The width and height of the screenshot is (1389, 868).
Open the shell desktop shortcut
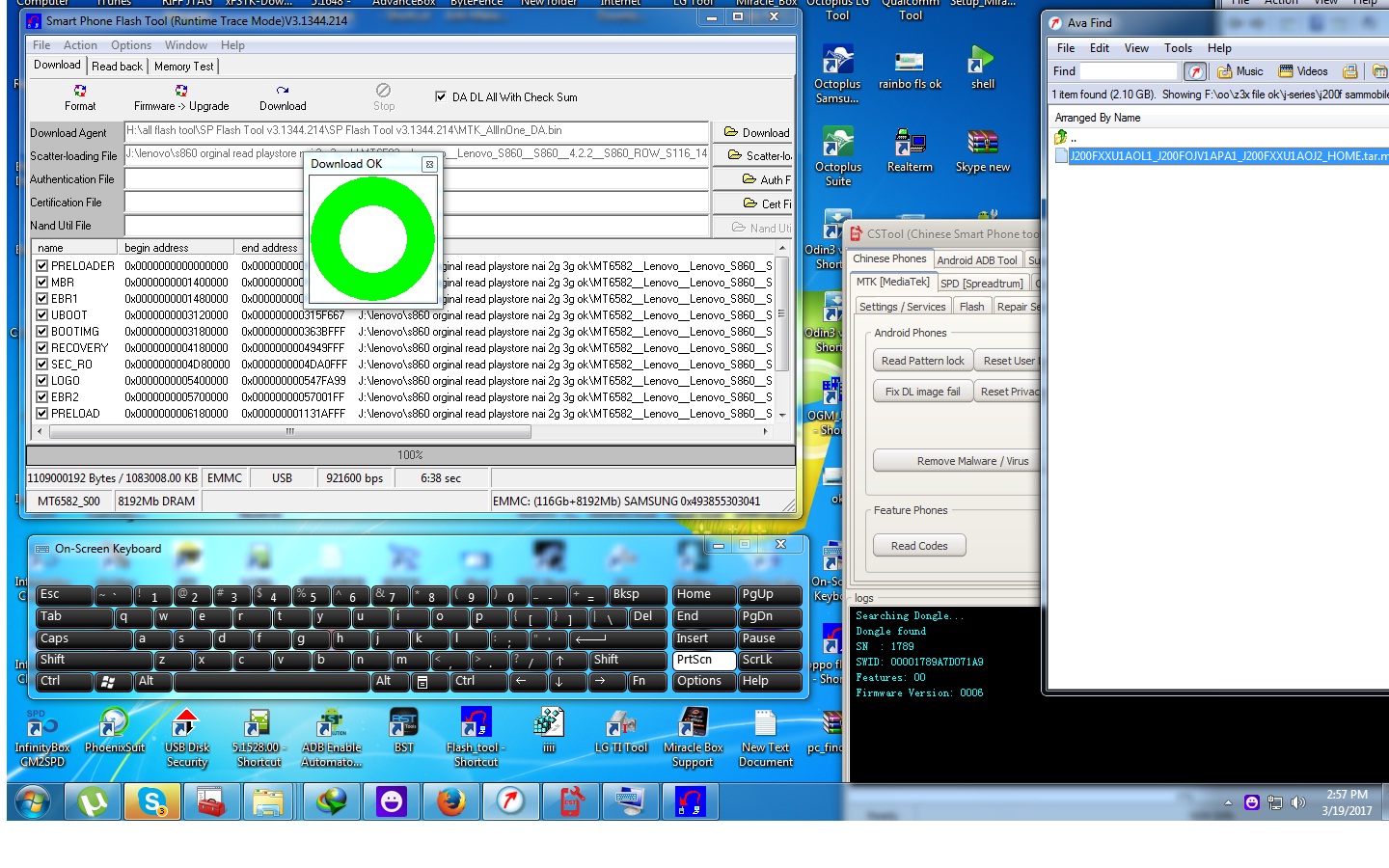pyautogui.click(x=983, y=68)
